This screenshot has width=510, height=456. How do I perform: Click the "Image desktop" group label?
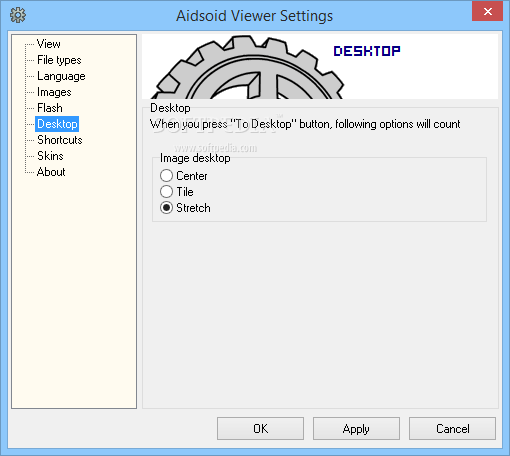(195, 158)
